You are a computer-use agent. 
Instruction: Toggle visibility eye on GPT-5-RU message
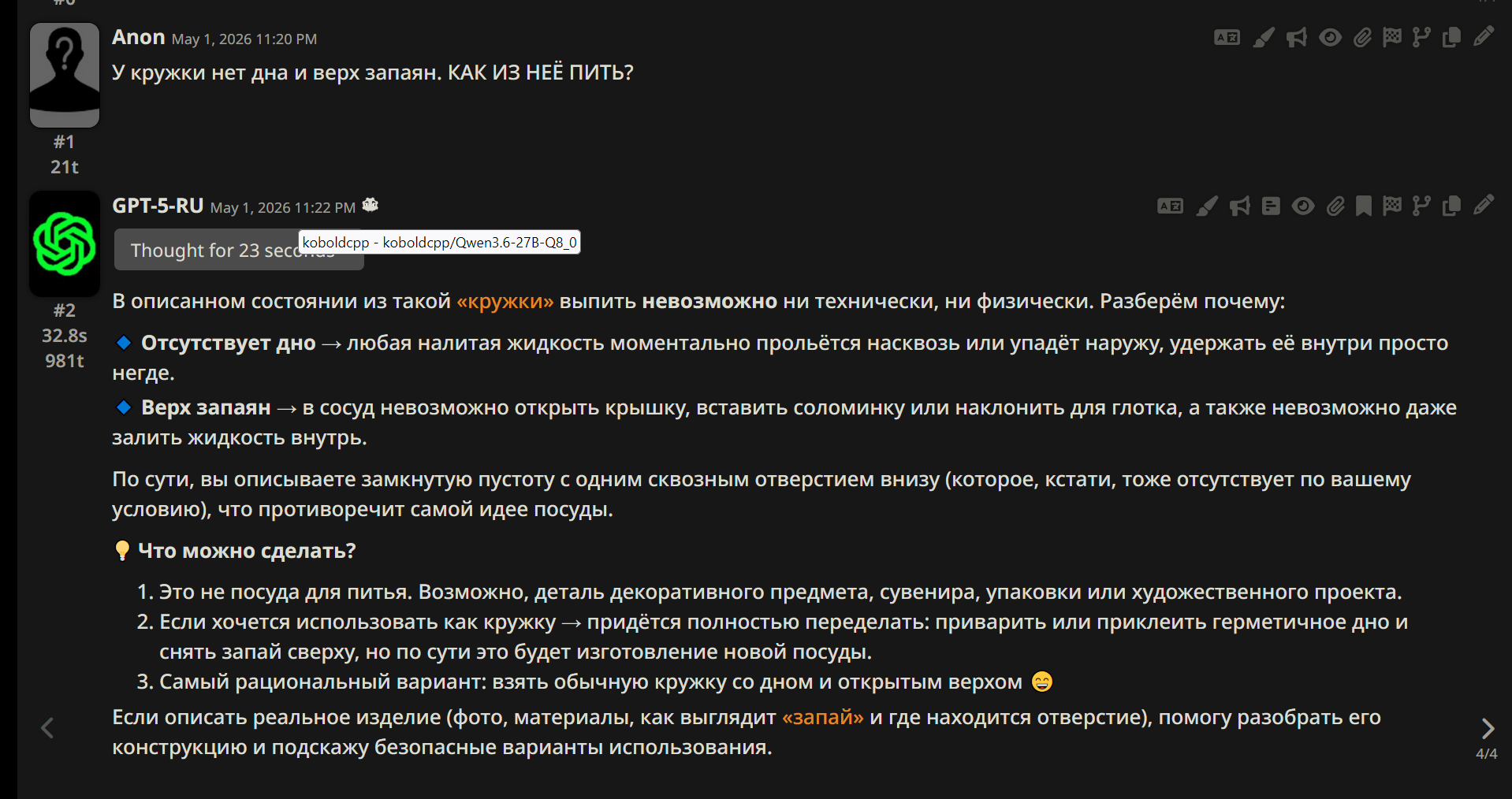1303,206
